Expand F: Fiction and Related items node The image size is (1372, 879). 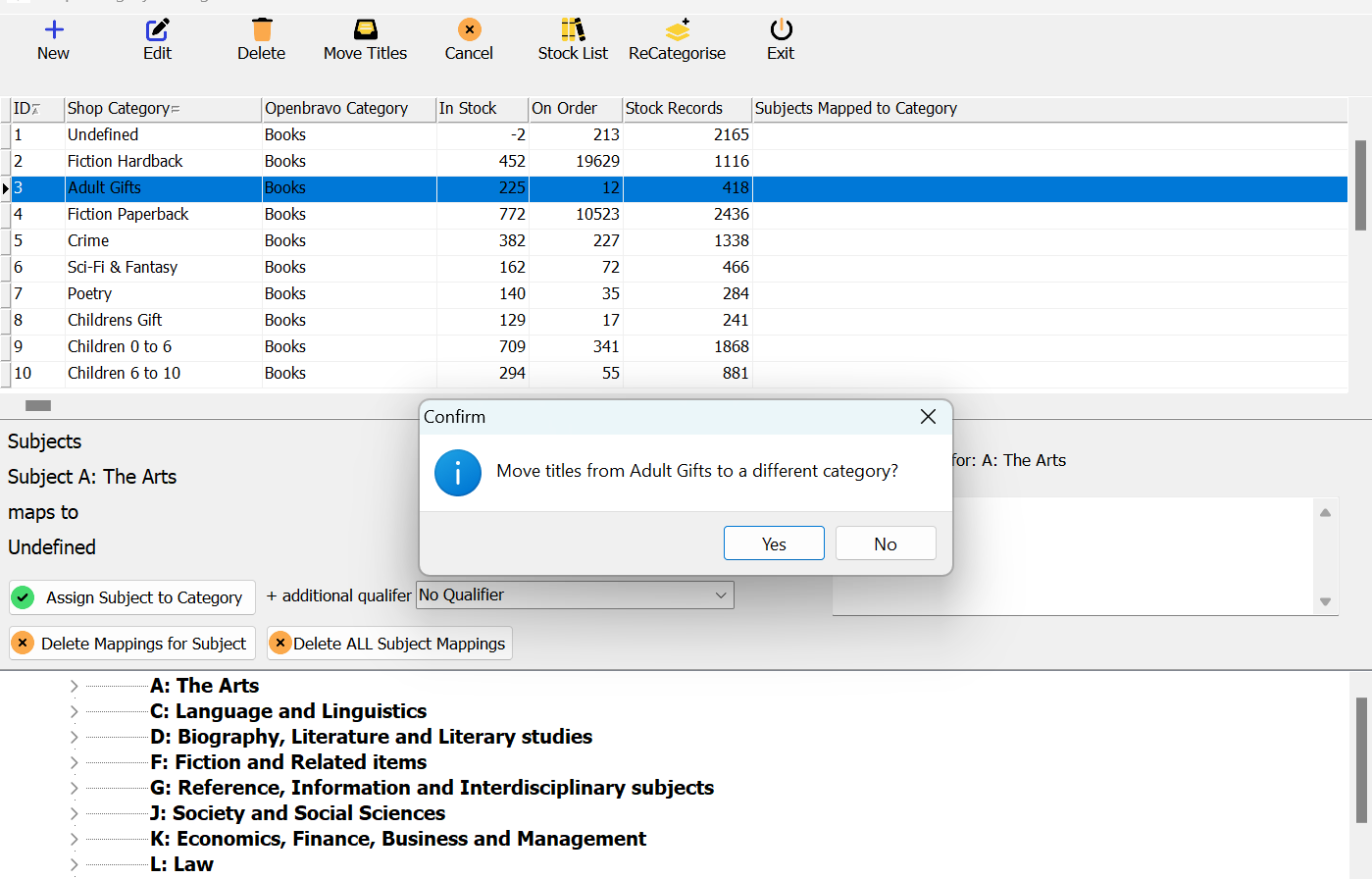(x=74, y=763)
